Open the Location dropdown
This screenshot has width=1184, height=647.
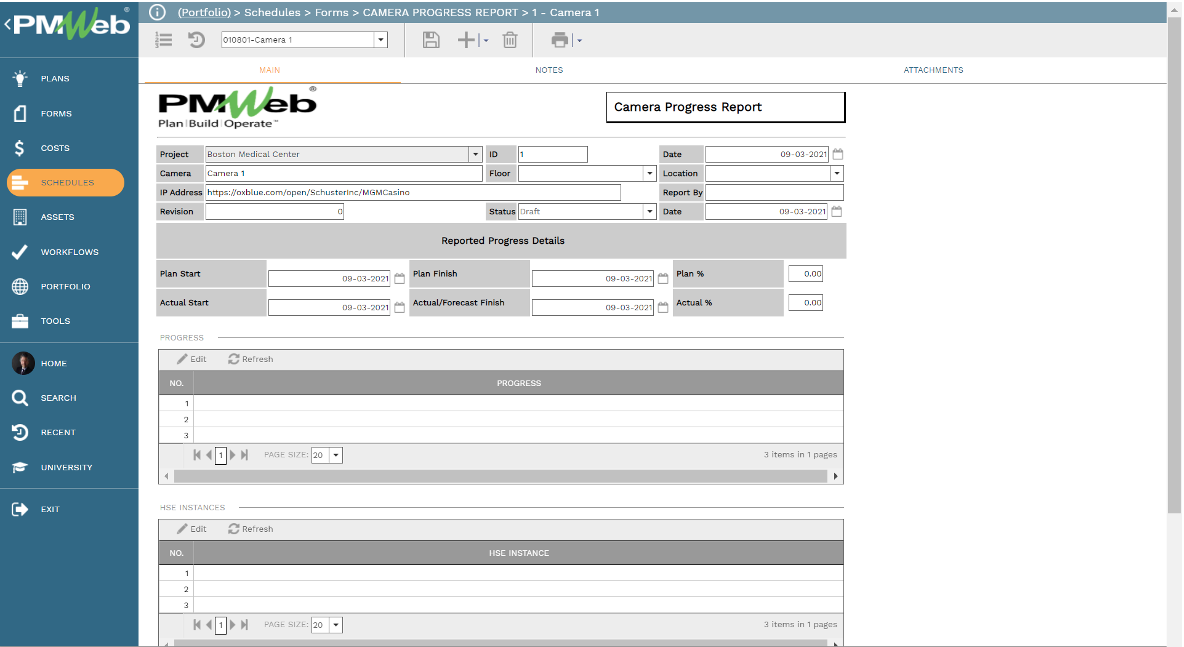(837, 174)
